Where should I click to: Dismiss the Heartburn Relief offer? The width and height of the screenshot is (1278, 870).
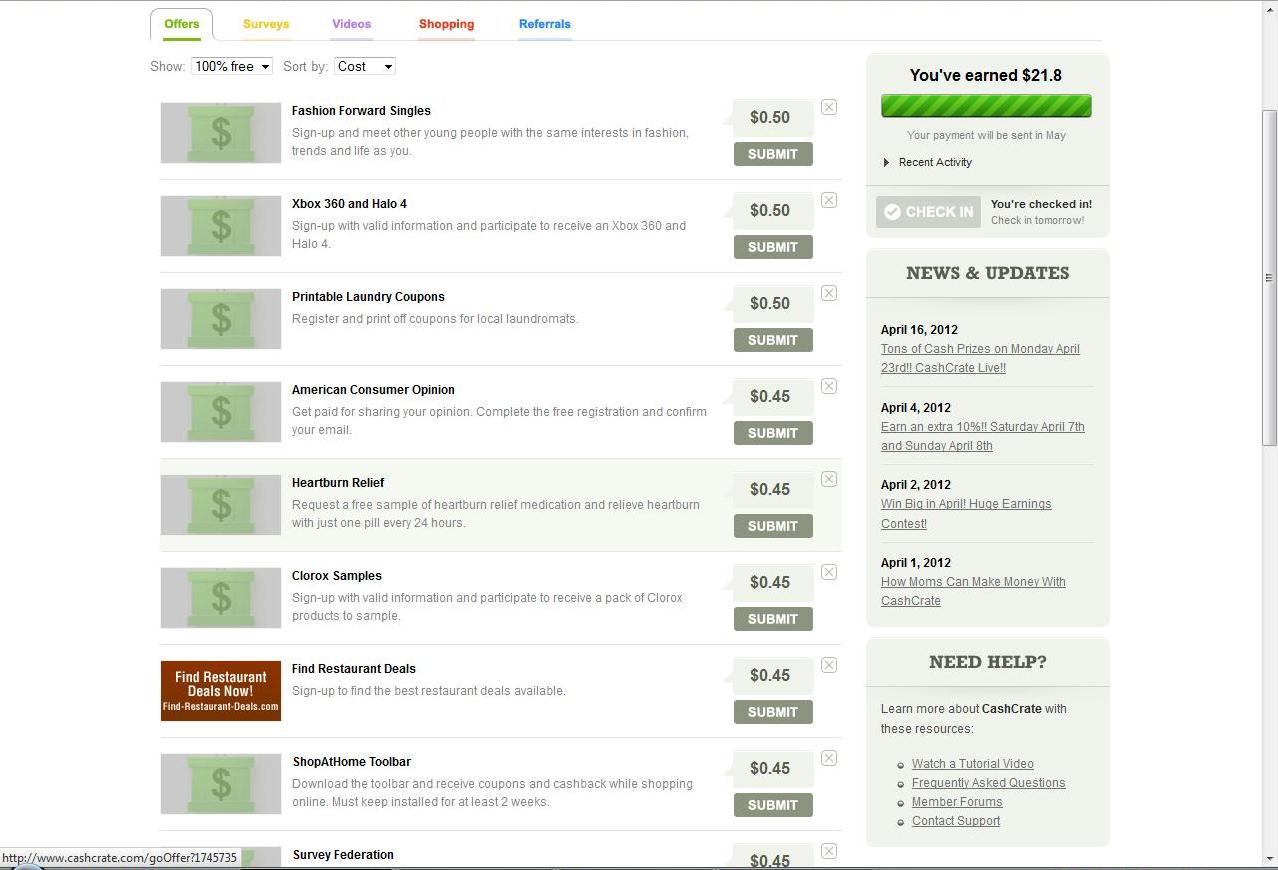[x=828, y=479]
